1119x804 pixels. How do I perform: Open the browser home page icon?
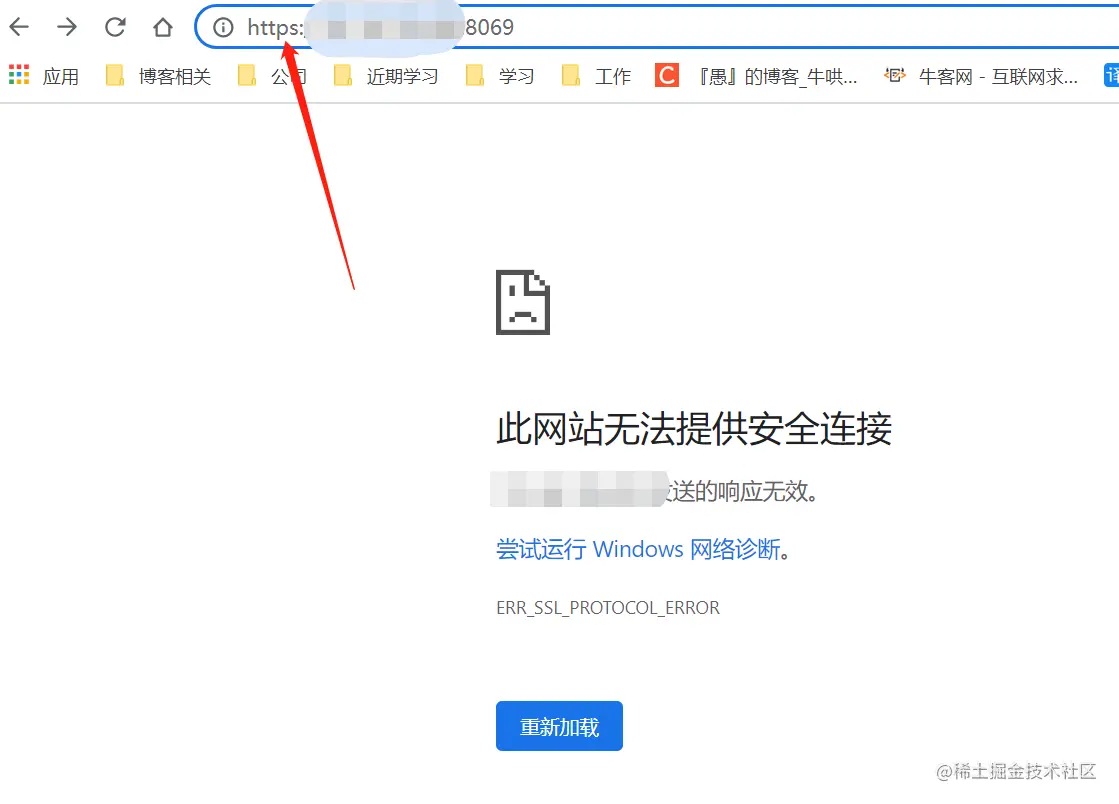(x=163, y=27)
